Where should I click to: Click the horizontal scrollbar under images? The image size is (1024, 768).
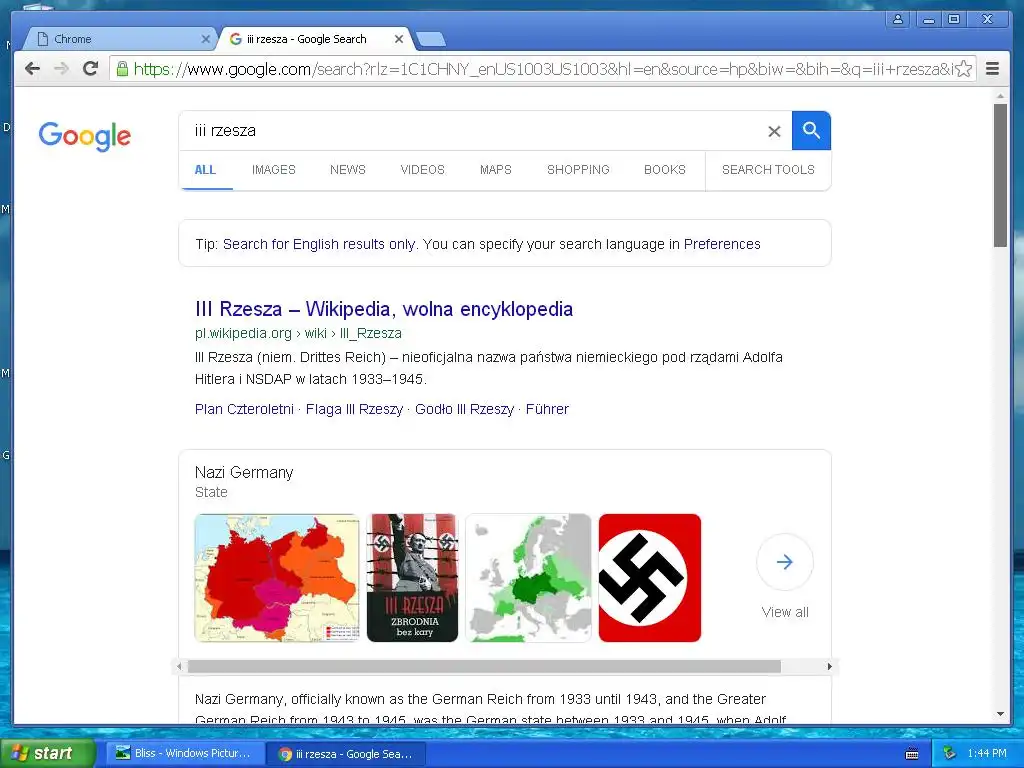click(x=484, y=666)
